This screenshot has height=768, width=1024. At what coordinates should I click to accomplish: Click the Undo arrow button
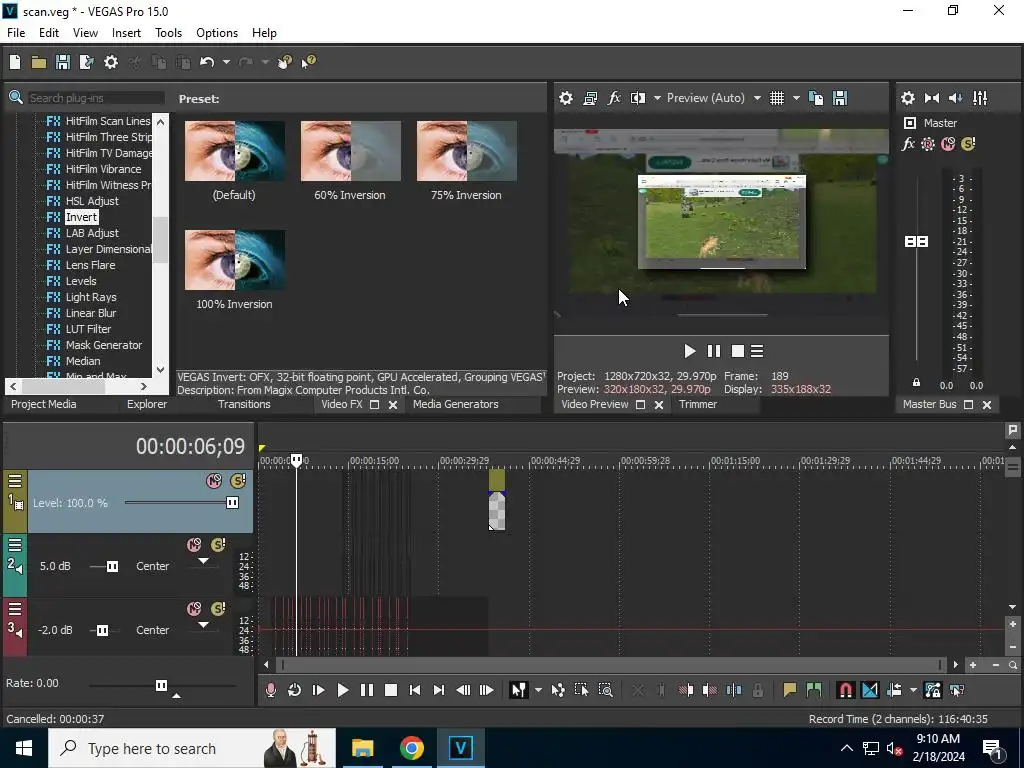pos(207,62)
